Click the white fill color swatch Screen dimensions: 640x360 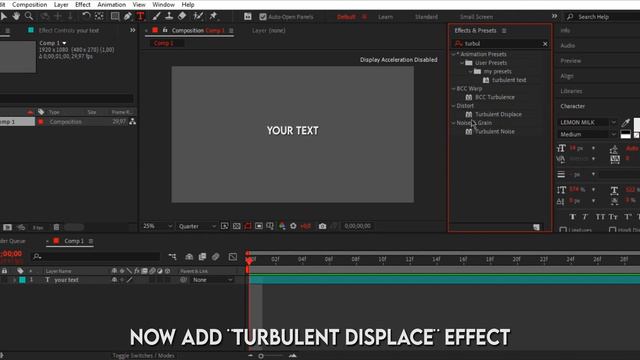[637, 124]
